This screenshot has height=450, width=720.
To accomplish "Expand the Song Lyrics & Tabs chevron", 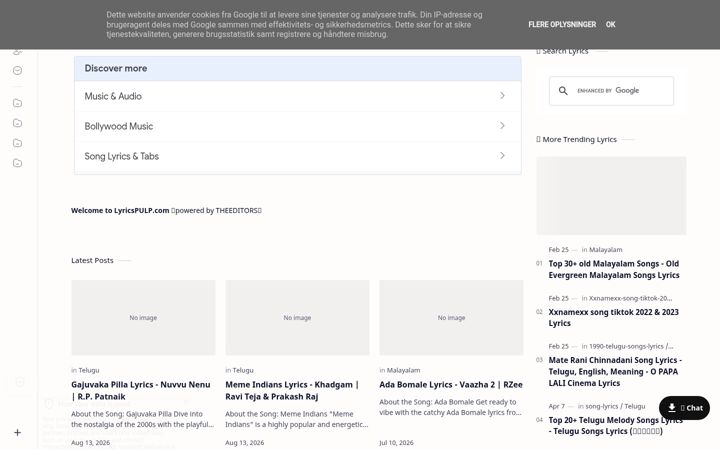I will (x=502, y=156).
